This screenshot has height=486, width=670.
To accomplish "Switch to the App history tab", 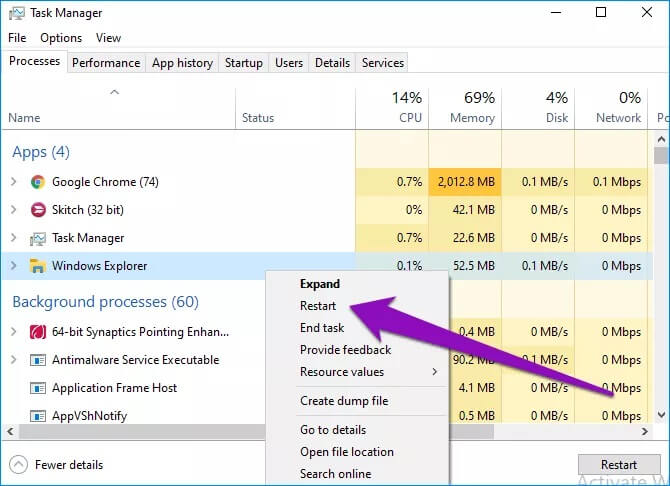I will click(182, 63).
